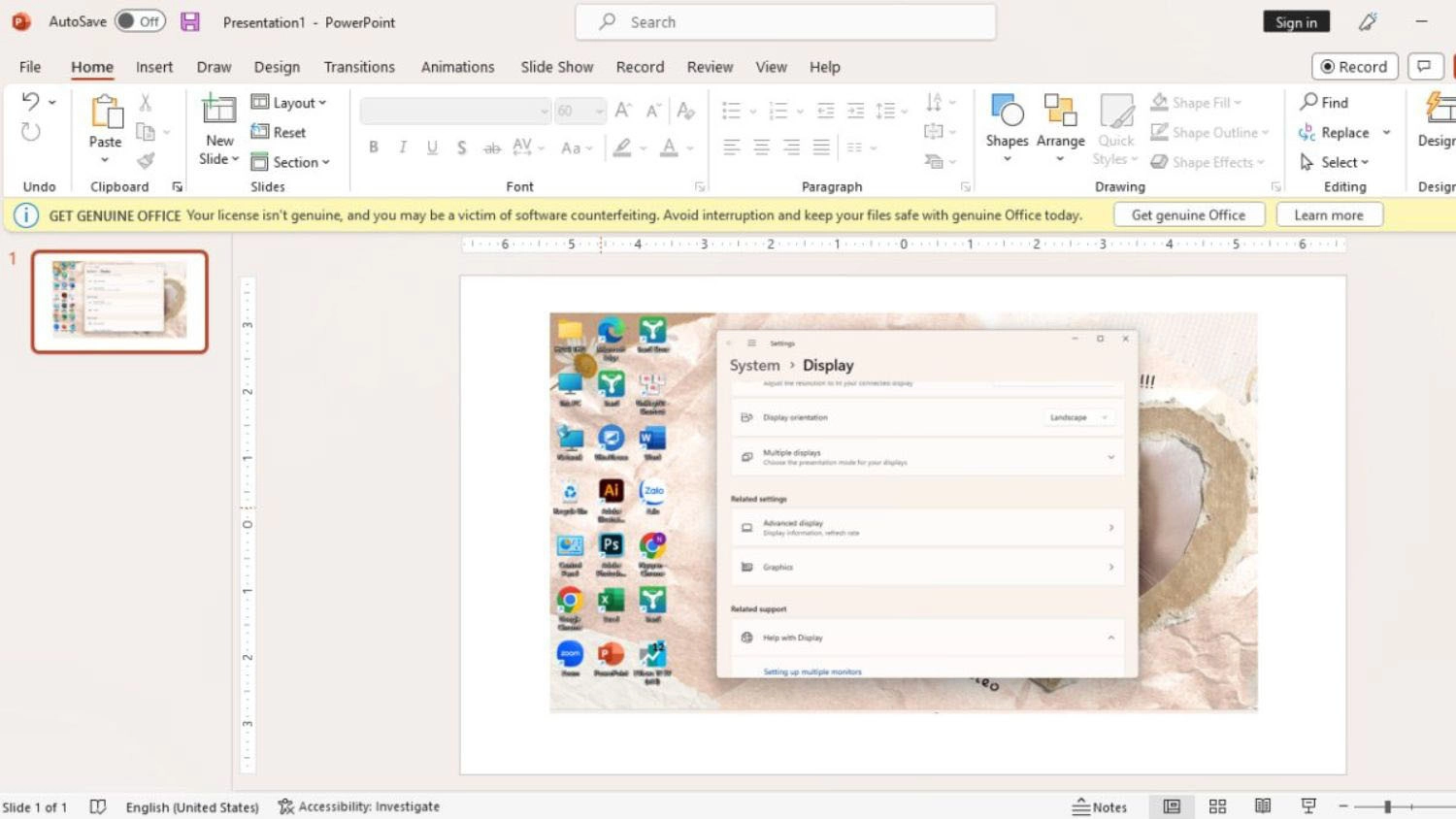
Task: Open the Shapes gallery
Action: [1007, 127]
